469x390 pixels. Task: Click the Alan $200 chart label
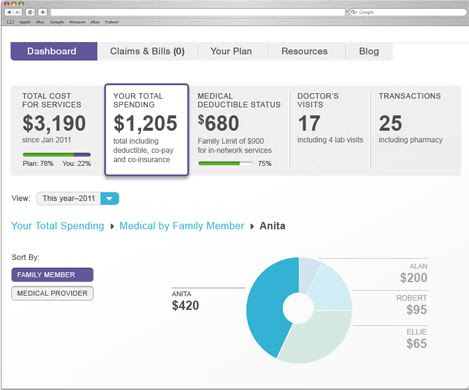[413, 273]
